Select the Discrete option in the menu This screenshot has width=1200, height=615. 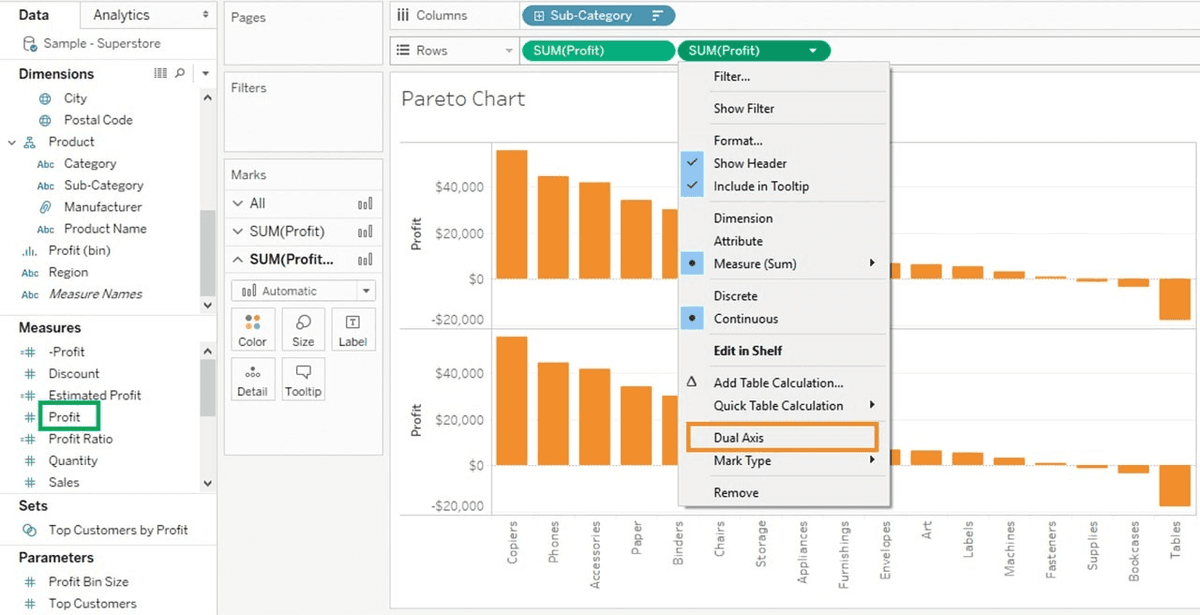(735, 296)
